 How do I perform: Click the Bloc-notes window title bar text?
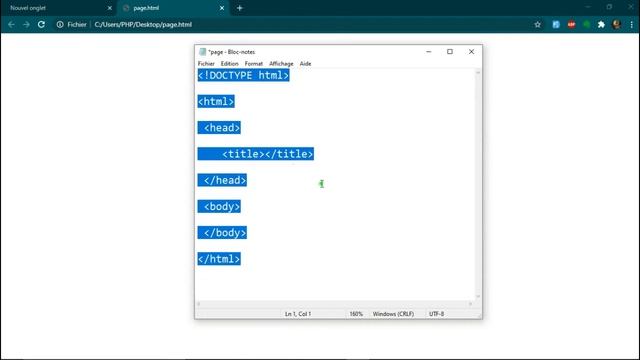pos(231,52)
